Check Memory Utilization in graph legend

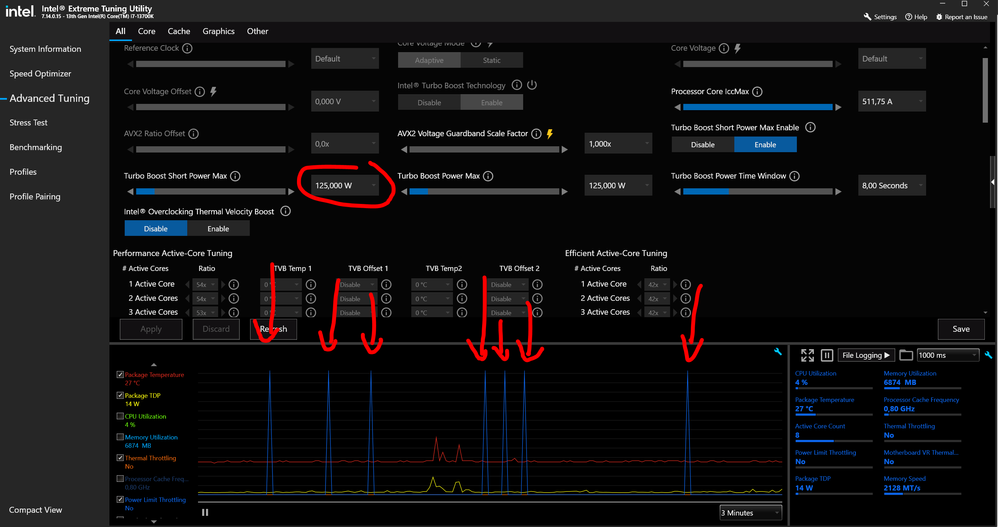coord(120,437)
